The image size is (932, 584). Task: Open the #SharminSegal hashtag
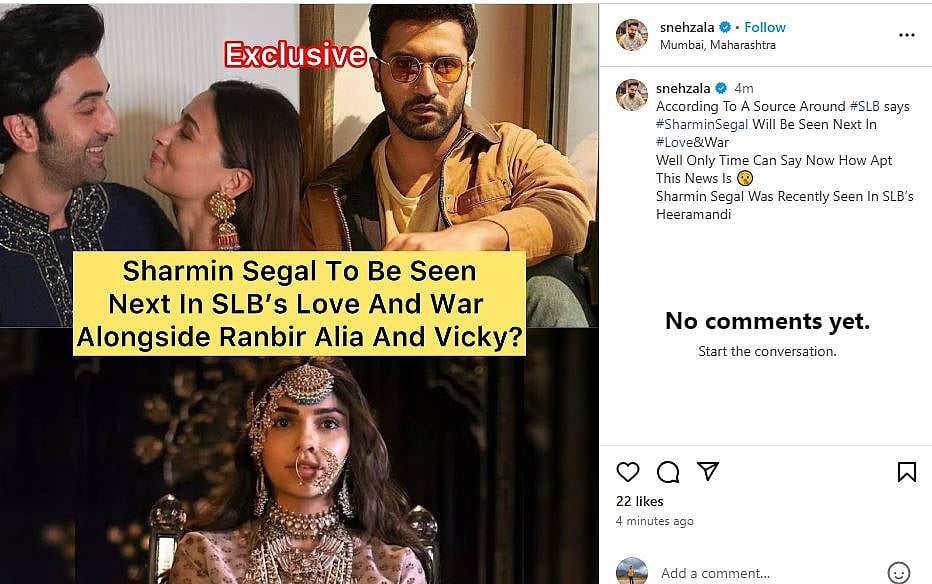pos(702,124)
